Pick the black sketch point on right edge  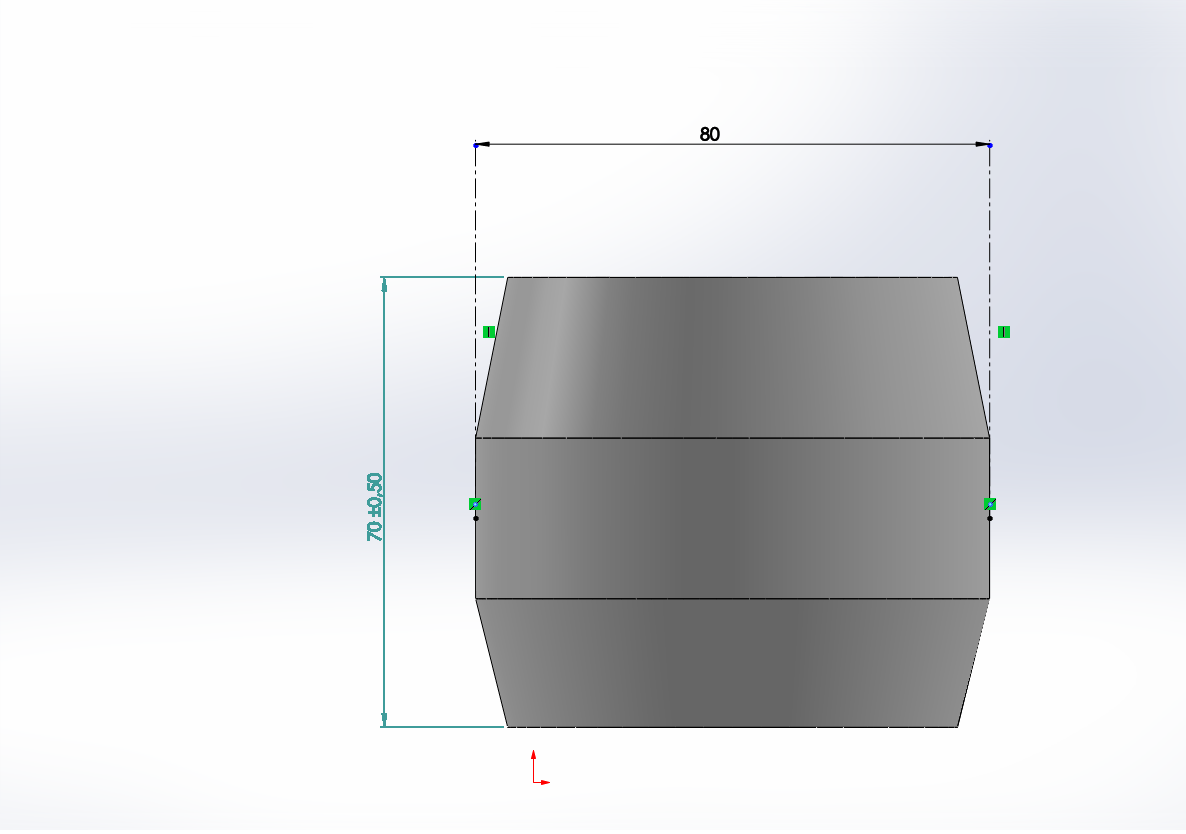pos(990,518)
